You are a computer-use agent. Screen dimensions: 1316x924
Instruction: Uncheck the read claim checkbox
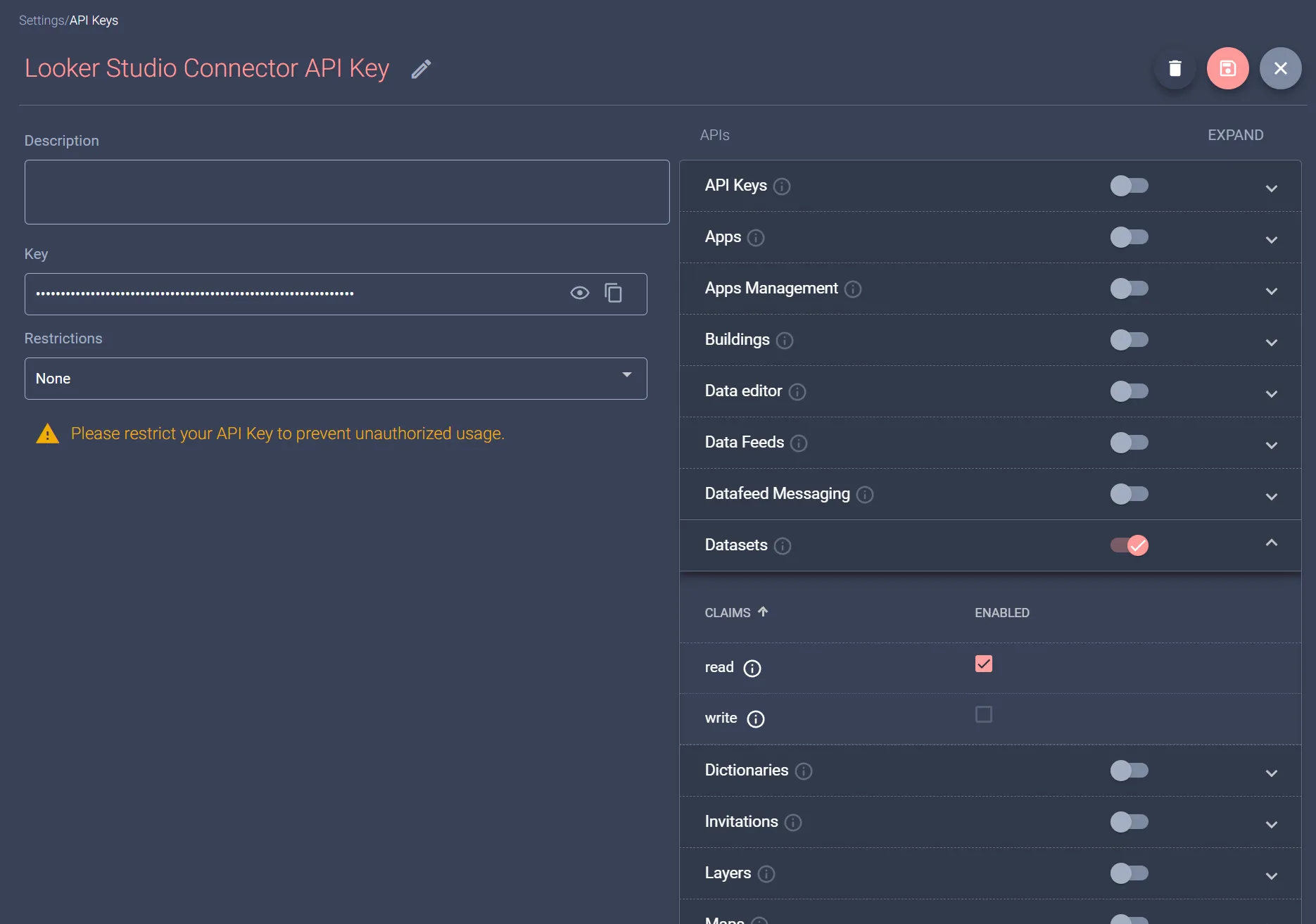984,664
